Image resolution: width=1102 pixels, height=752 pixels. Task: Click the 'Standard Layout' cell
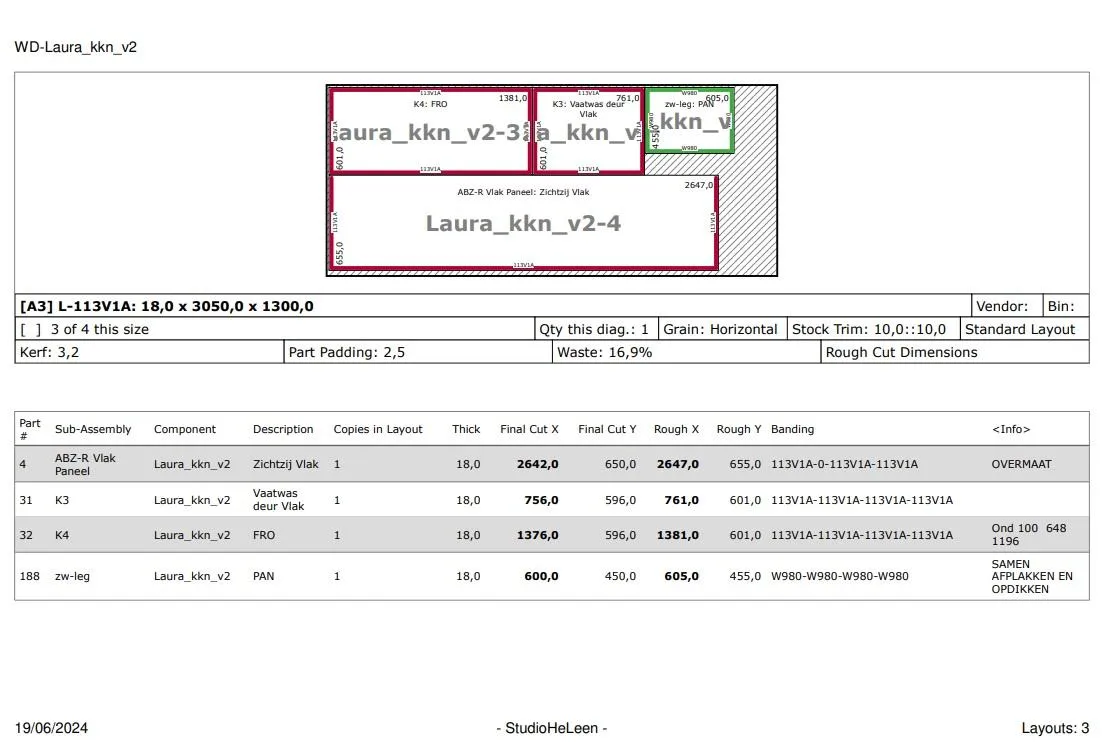click(1024, 330)
